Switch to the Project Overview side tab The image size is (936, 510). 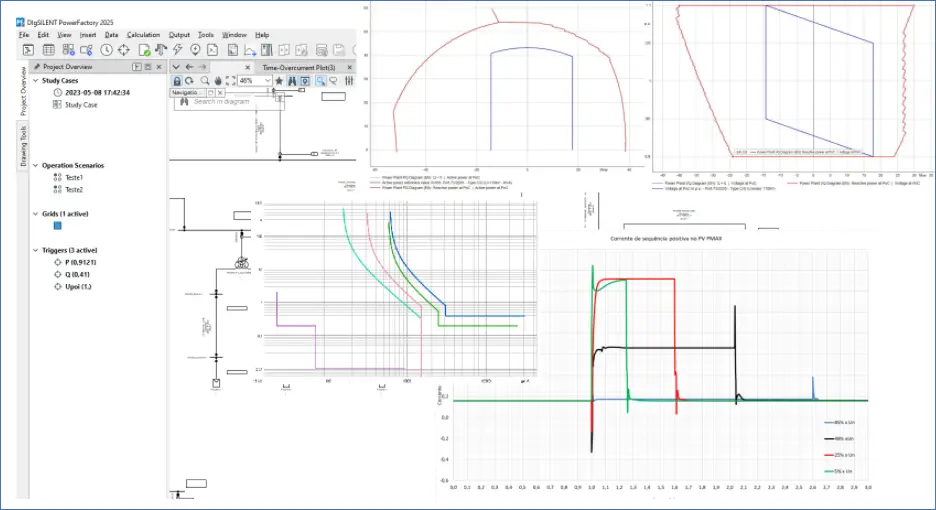(x=23, y=91)
